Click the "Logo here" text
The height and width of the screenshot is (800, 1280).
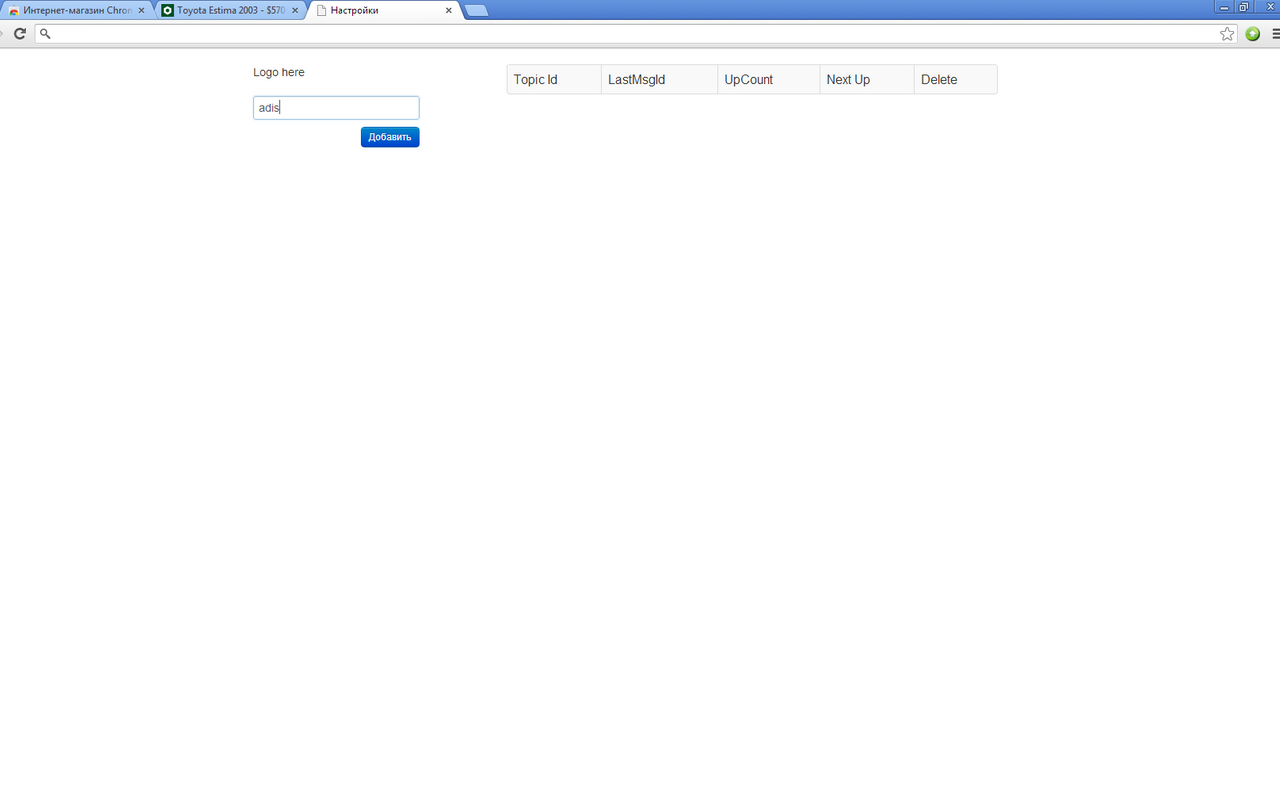pyautogui.click(x=278, y=72)
